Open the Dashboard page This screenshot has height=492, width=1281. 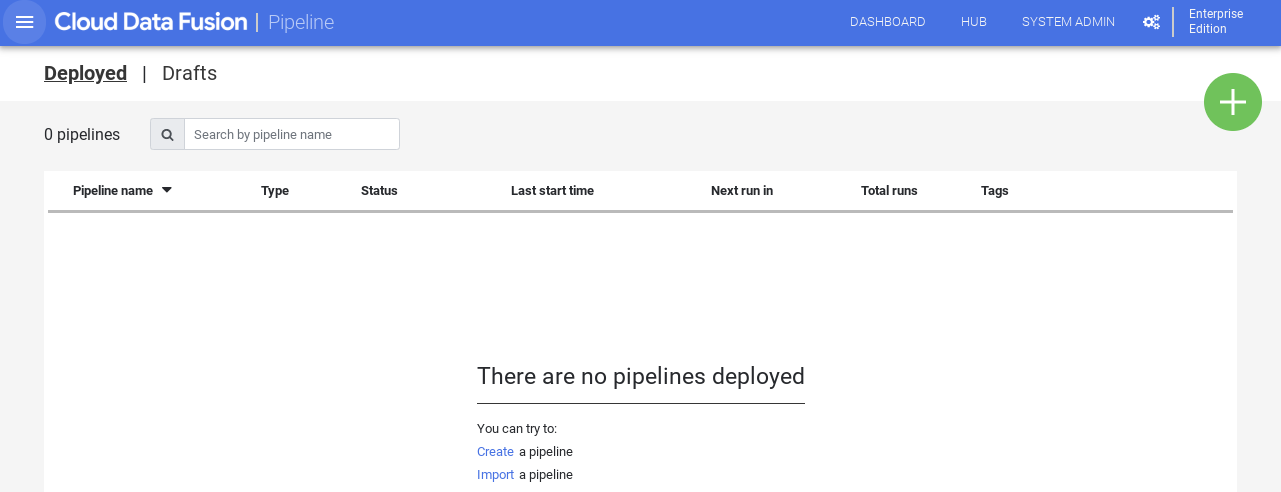(887, 22)
